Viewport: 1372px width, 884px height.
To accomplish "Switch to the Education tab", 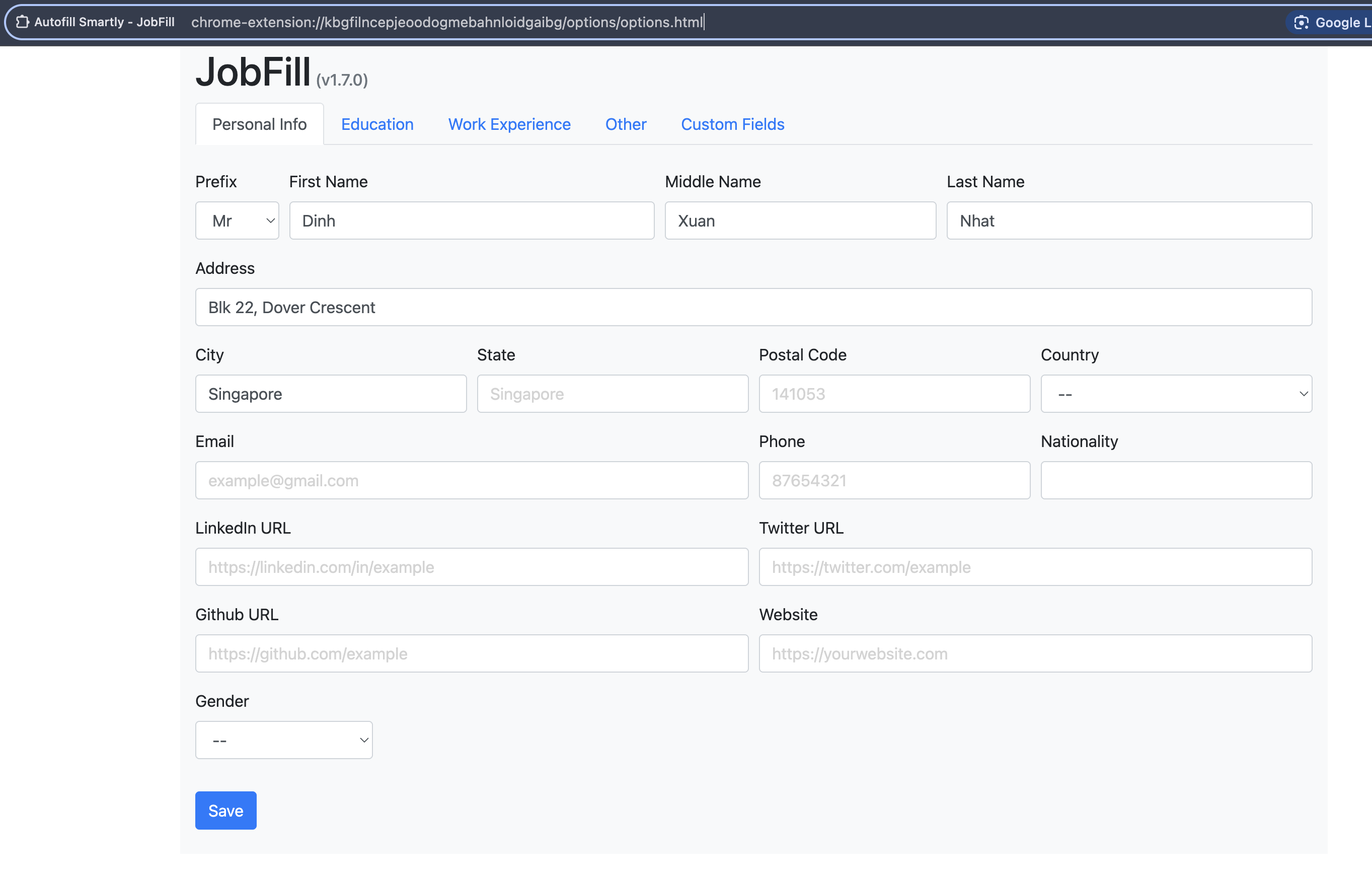I will [377, 124].
